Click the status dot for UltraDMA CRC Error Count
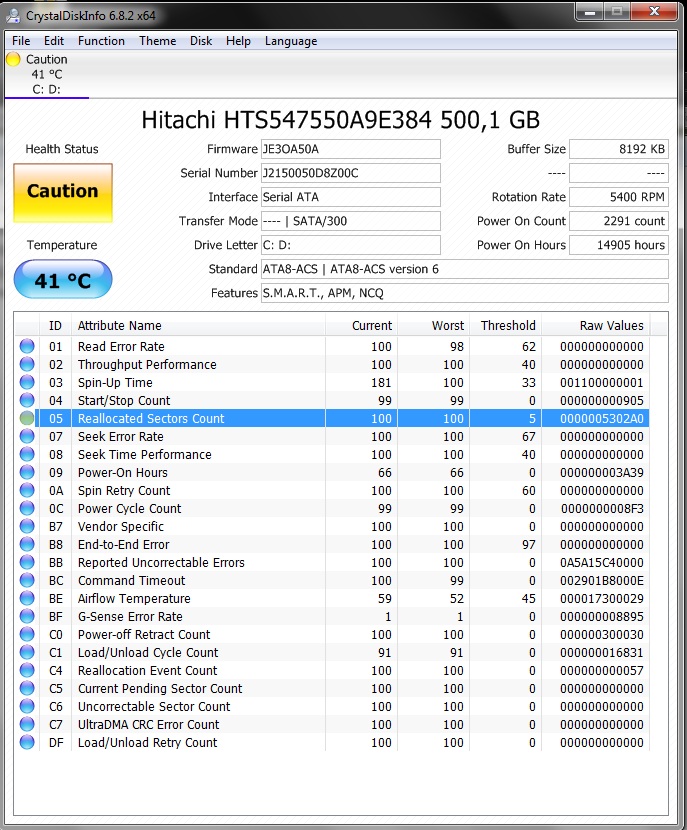 click(27, 724)
